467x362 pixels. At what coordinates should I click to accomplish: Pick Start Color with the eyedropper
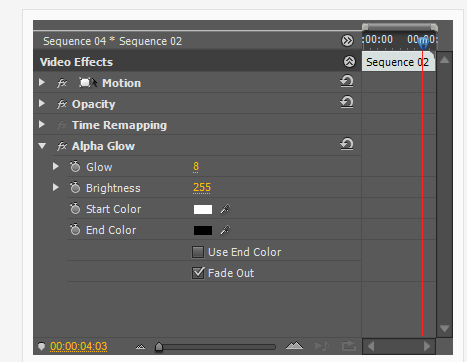225,209
